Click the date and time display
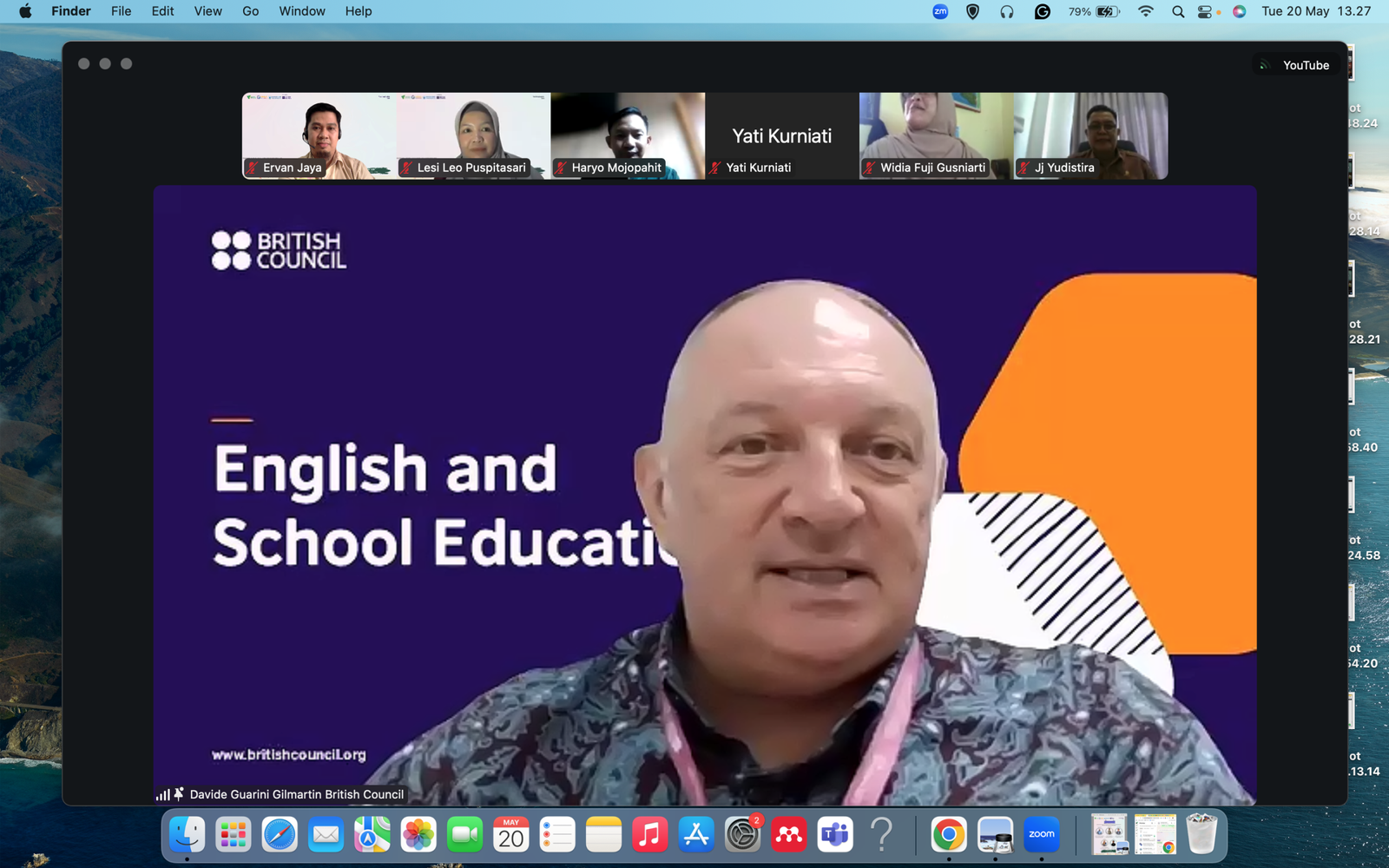This screenshot has height=868, width=1389. 1316,11
